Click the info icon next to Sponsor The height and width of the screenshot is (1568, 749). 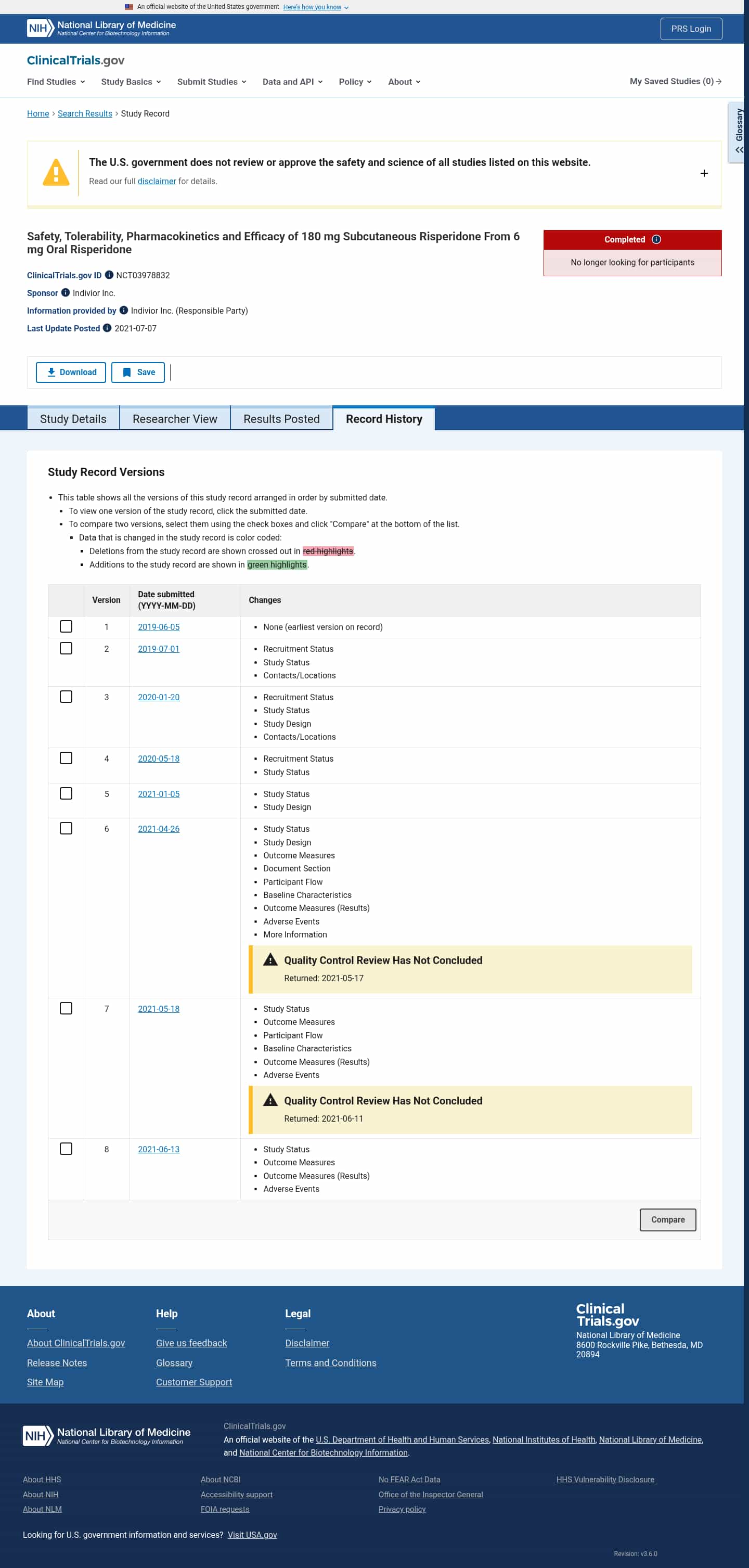pos(66,293)
